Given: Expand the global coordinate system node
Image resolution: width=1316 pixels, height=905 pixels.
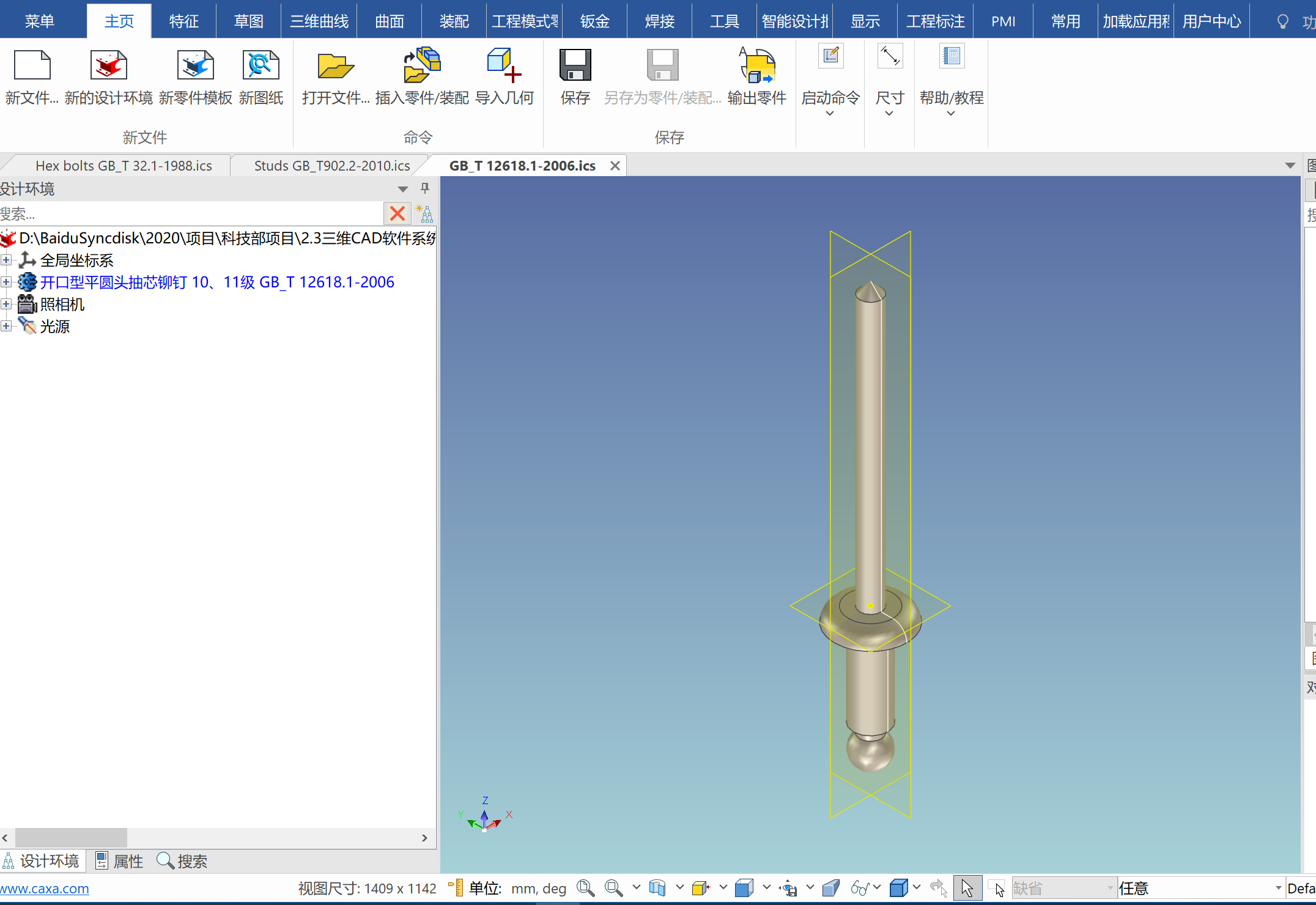Looking at the screenshot, I should pos(6,260).
